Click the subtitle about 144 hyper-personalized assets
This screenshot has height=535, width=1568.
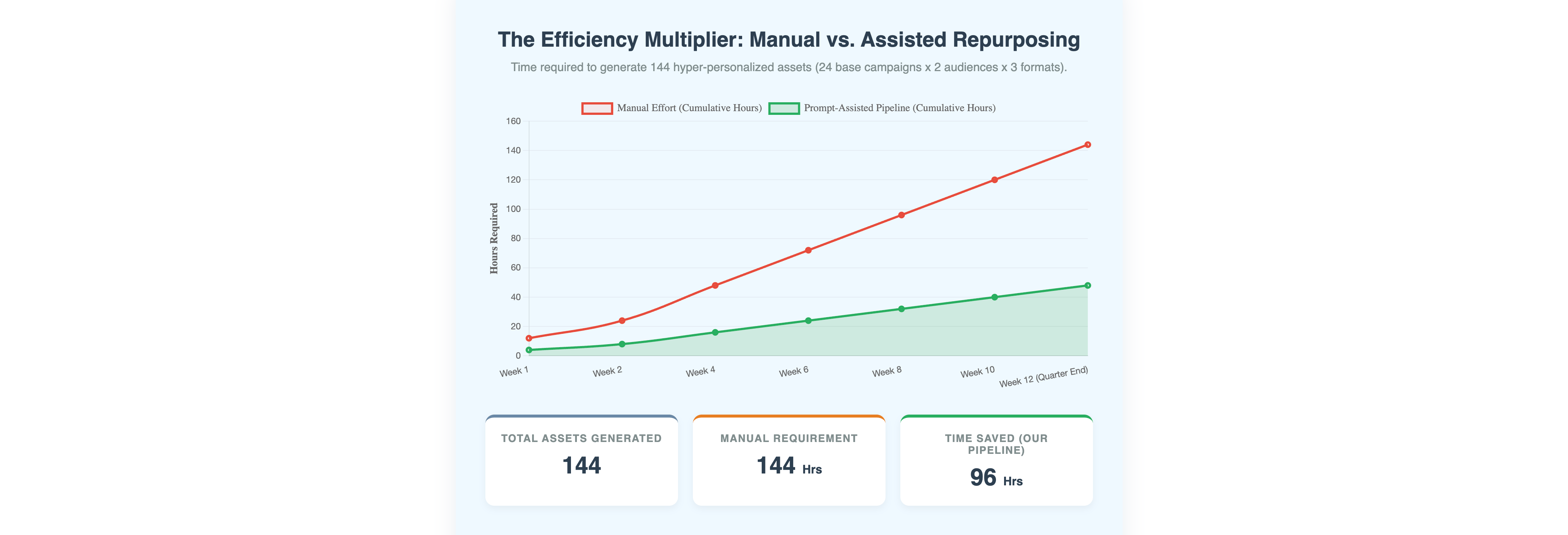pyautogui.click(x=789, y=67)
